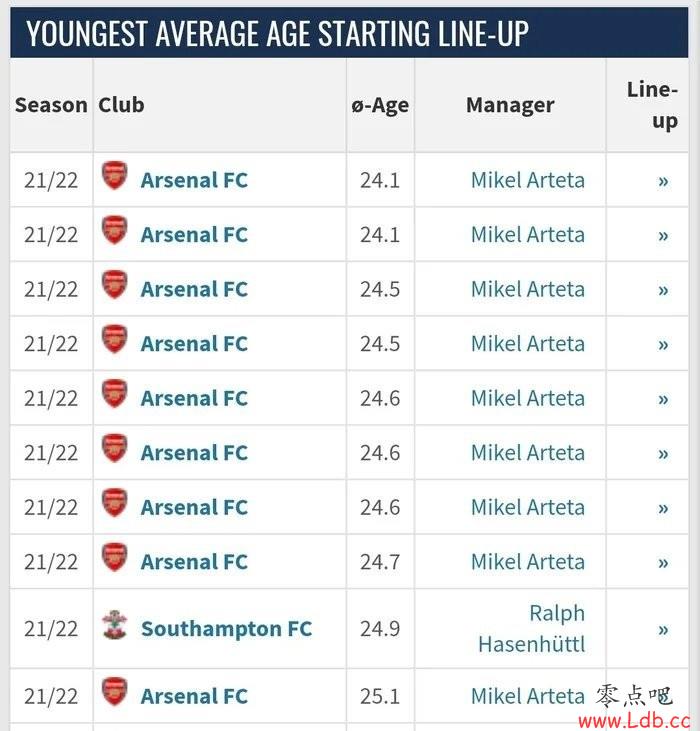Screen dimensions: 700x731
Task: Click the Arsenal crest in the 25.1 age row
Action: [114, 691]
